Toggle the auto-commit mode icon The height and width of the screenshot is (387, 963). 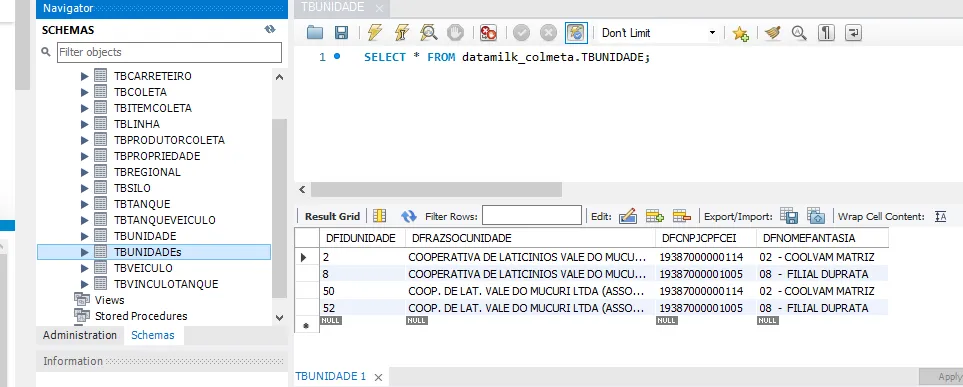coord(576,33)
